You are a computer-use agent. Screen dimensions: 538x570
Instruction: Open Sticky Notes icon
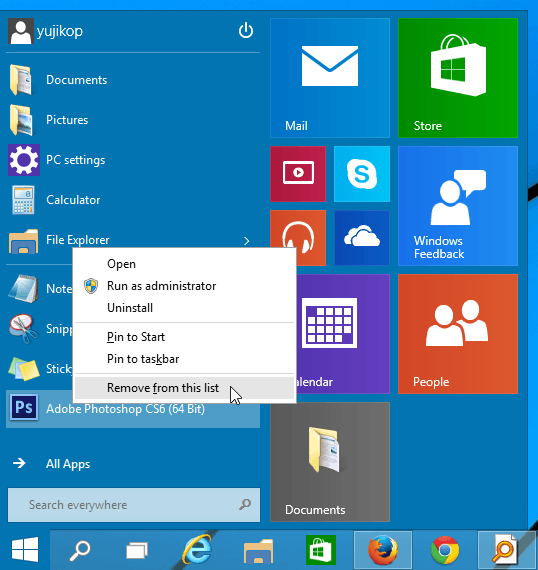tap(23, 369)
